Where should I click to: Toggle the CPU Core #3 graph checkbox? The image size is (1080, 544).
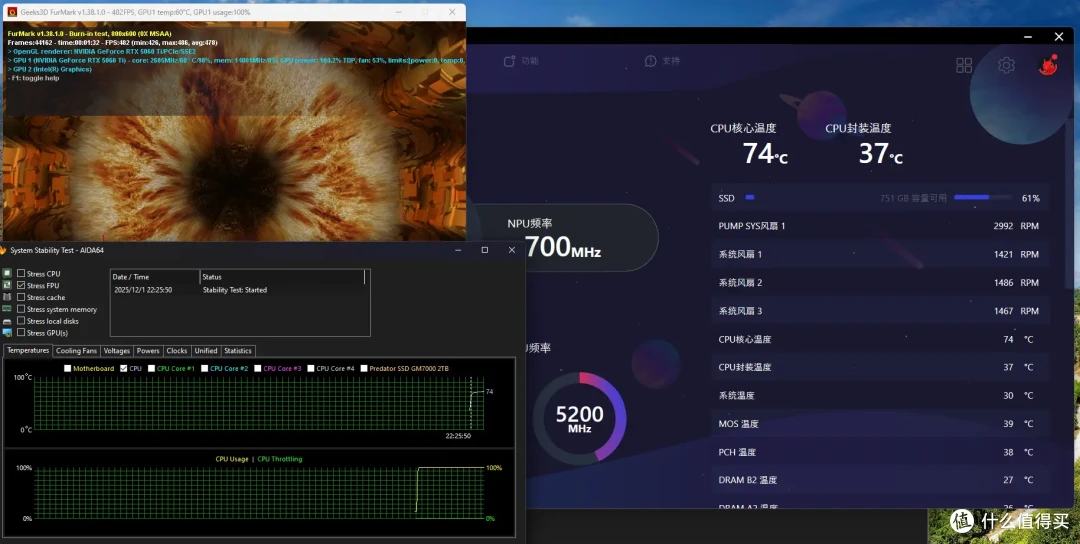258,368
